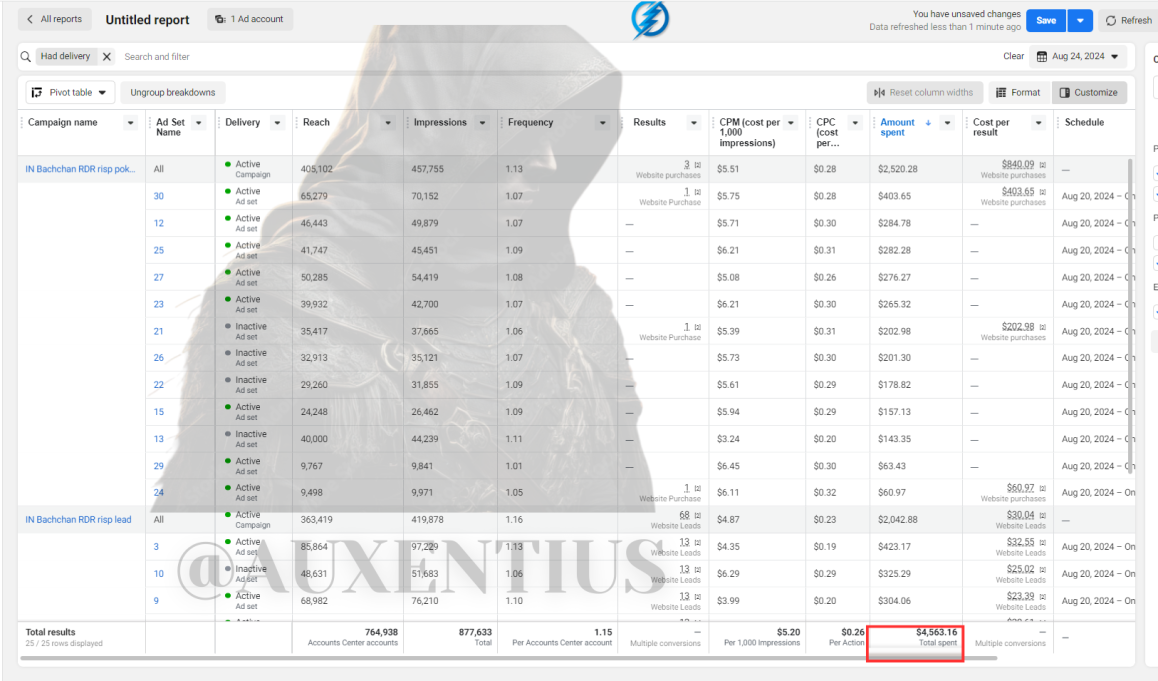Open ad set 22
Viewport: 1158px width, 681px height.
tap(159, 385)
